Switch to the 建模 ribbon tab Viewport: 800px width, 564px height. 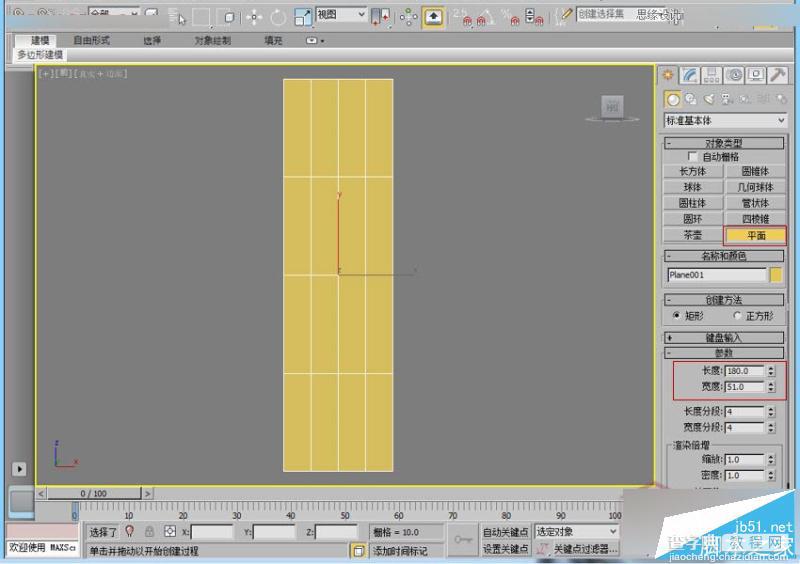point(40,40)
